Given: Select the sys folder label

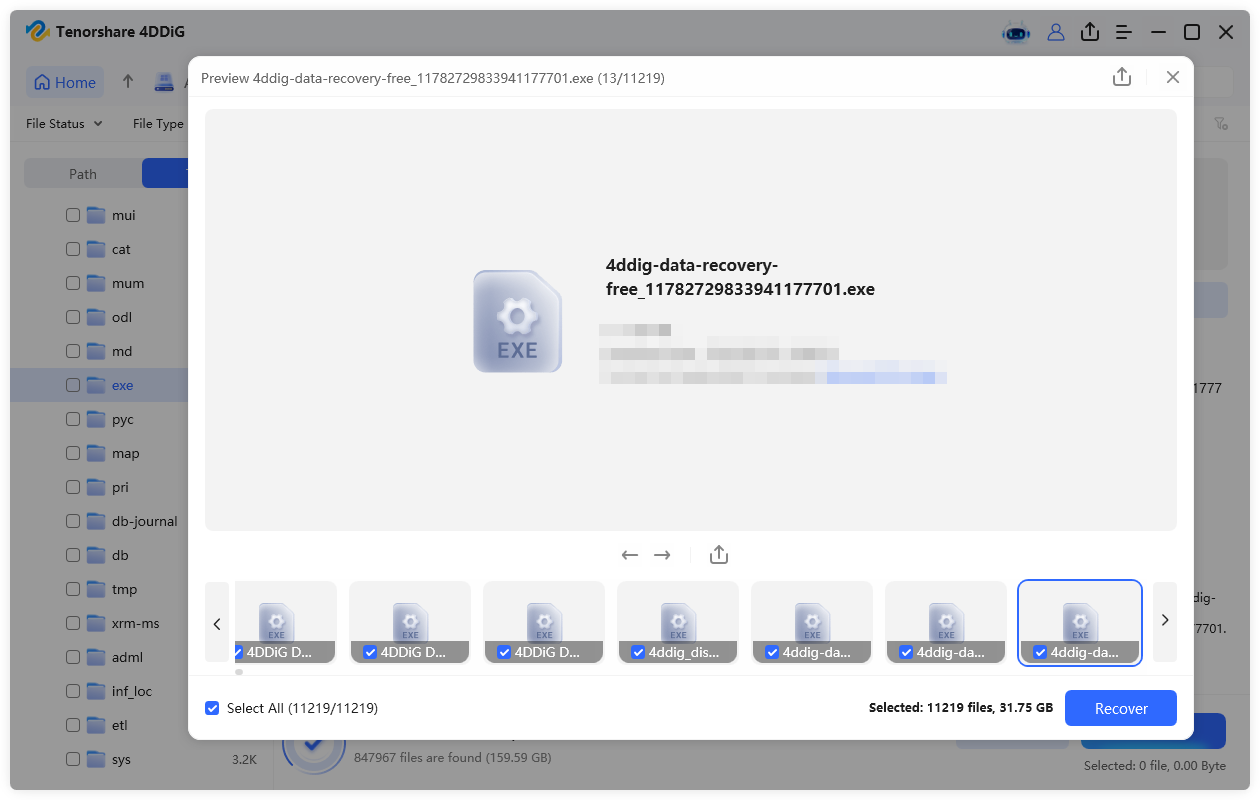Looking at the screenshot, I should click(x=121, y=759).
